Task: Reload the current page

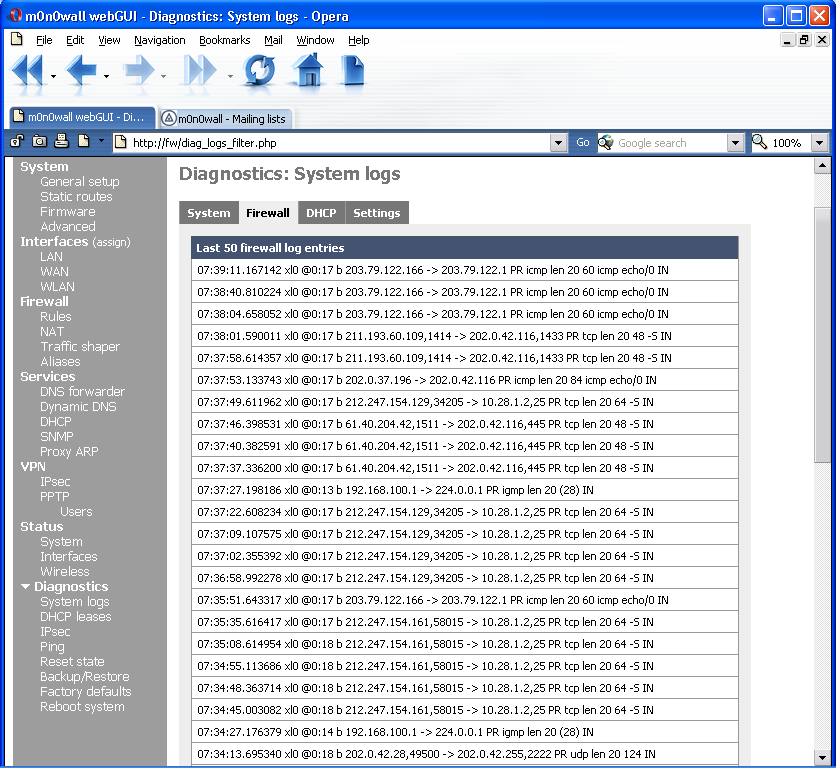Action: [x=259, y=71]
